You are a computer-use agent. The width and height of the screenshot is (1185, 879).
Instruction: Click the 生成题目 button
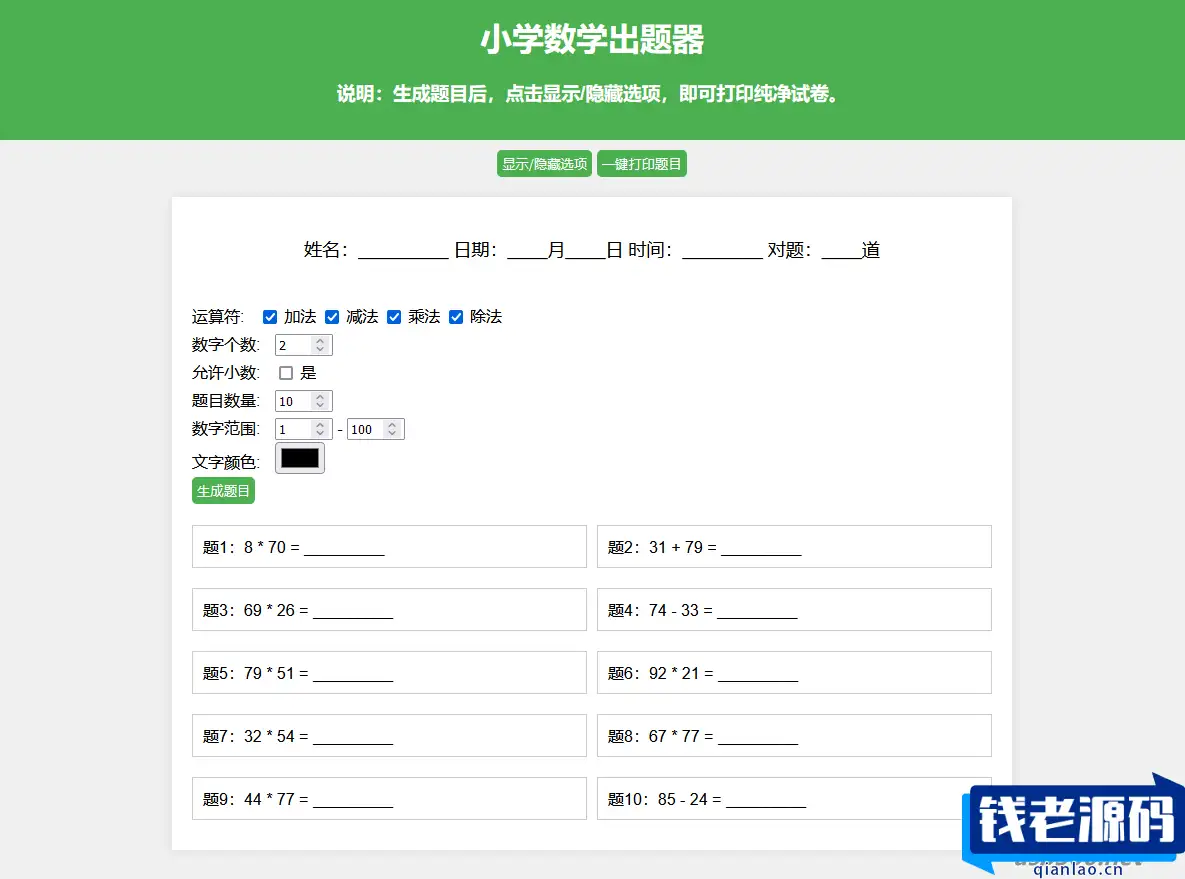point(223,491)
